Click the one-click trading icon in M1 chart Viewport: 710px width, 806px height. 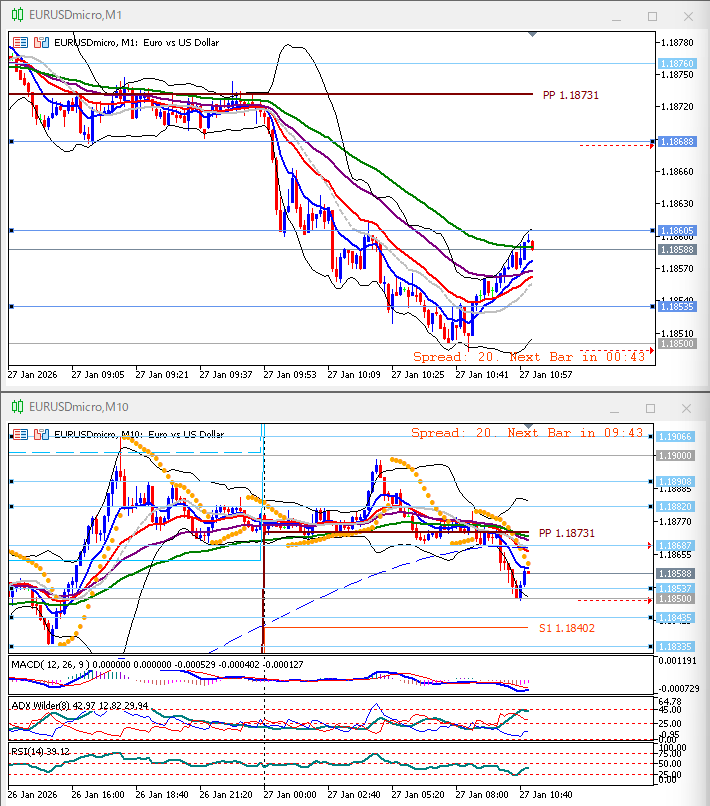[20, 42]
